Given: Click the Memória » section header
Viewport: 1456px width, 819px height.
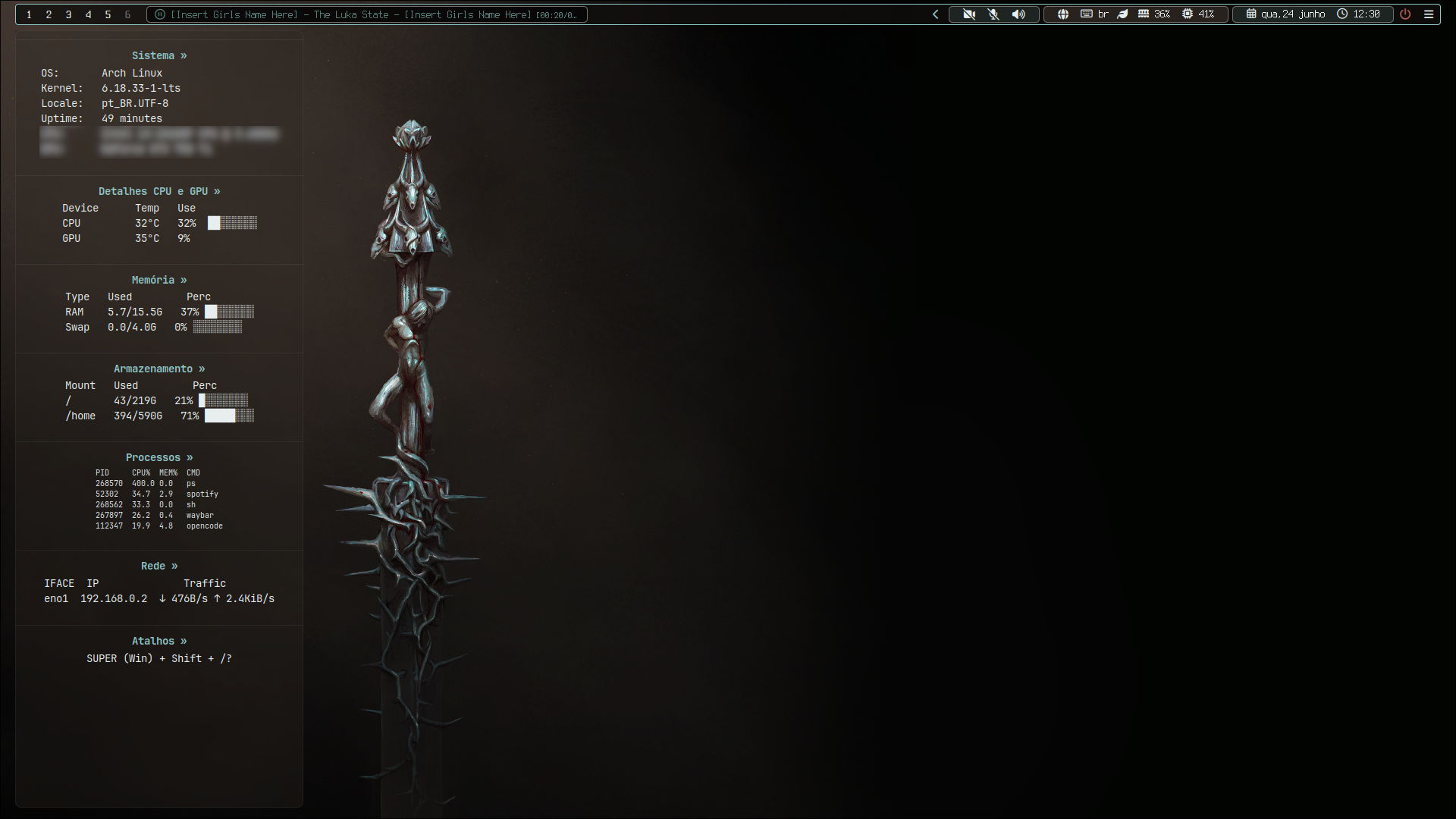Looking at the screenshot, I should tap(159, 280).
